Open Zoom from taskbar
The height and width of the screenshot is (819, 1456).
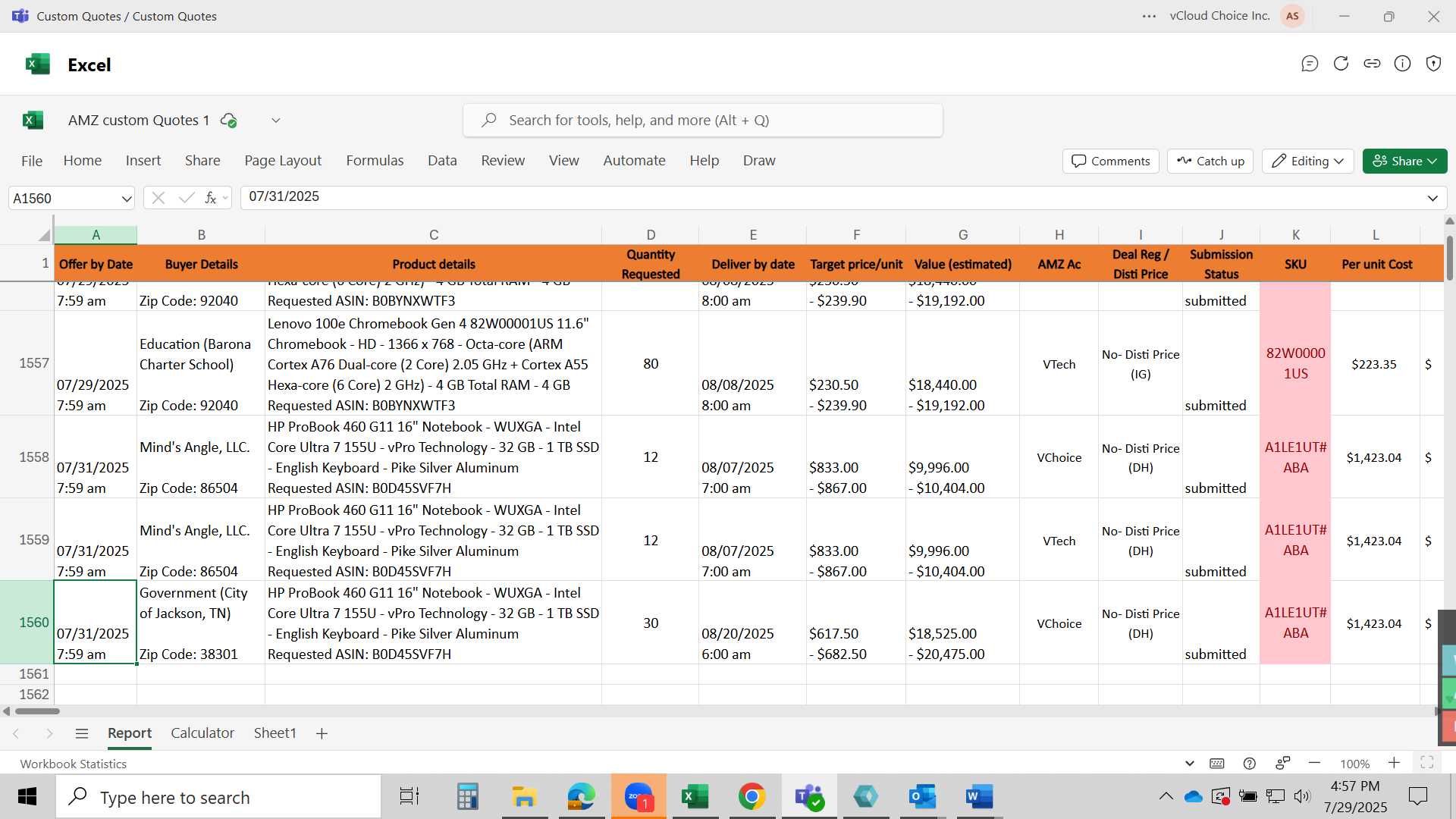(639, 796)
